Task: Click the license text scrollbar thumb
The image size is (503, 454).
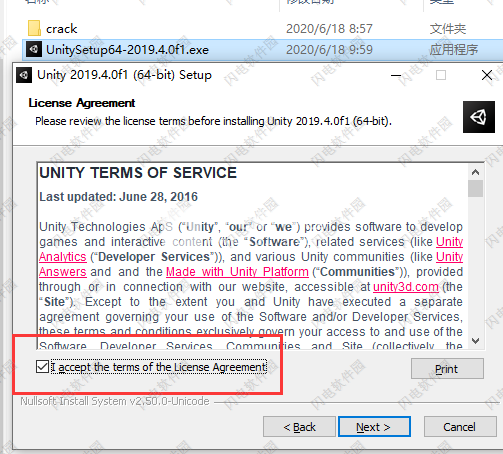Action: click(475, 189)
